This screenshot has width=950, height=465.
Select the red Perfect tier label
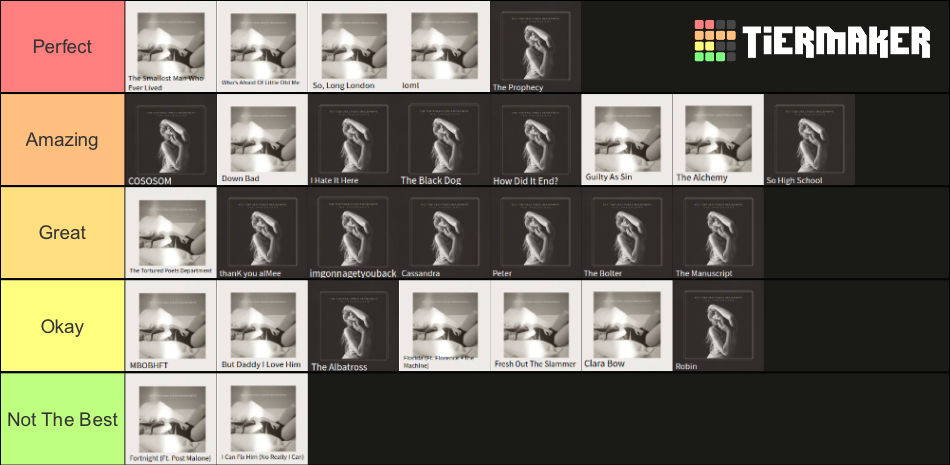pyautogui.click(x=62, y=47)
